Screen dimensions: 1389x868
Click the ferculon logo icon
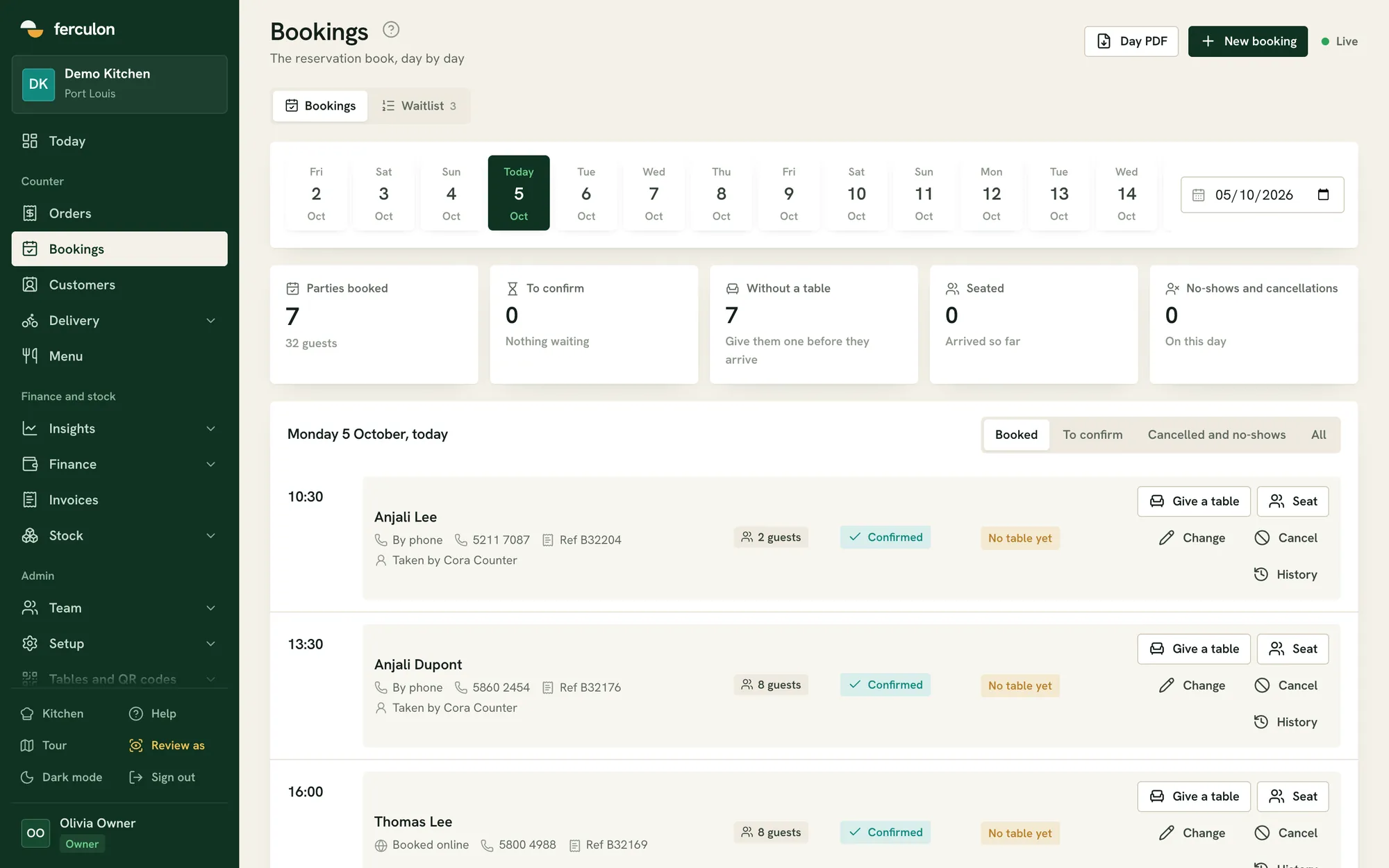[32, 28]
